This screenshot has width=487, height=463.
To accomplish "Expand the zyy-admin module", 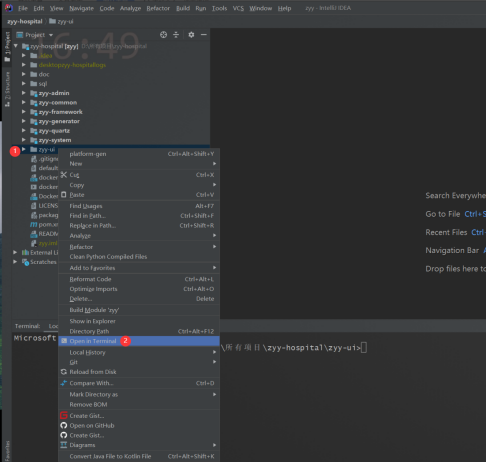I will [24, 93].
